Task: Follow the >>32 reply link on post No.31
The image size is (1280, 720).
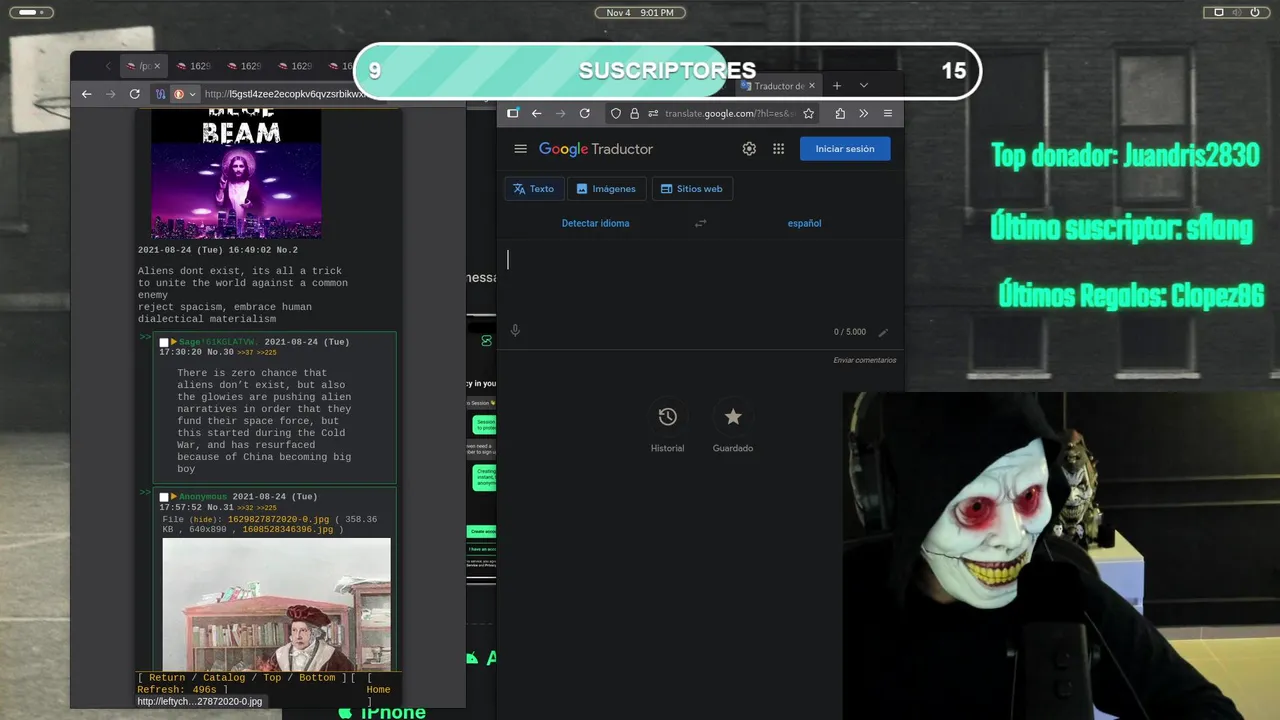Action: tap(245, 508)
